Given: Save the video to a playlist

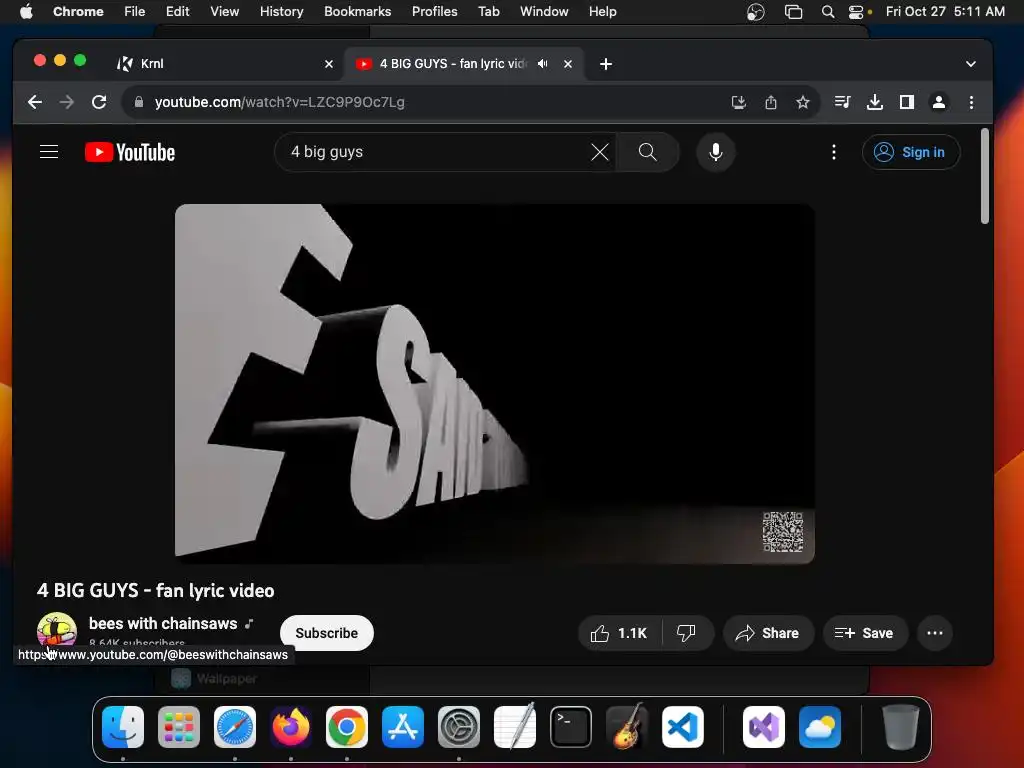Looking at the screenshot, I should pyautogui.click(x=865, y=633).
